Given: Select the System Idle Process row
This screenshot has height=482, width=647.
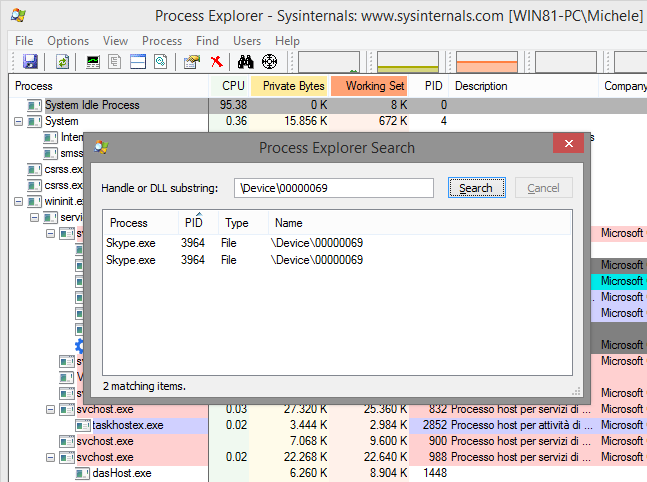Looking at the screenshot, I should click(x=328, y=105).
